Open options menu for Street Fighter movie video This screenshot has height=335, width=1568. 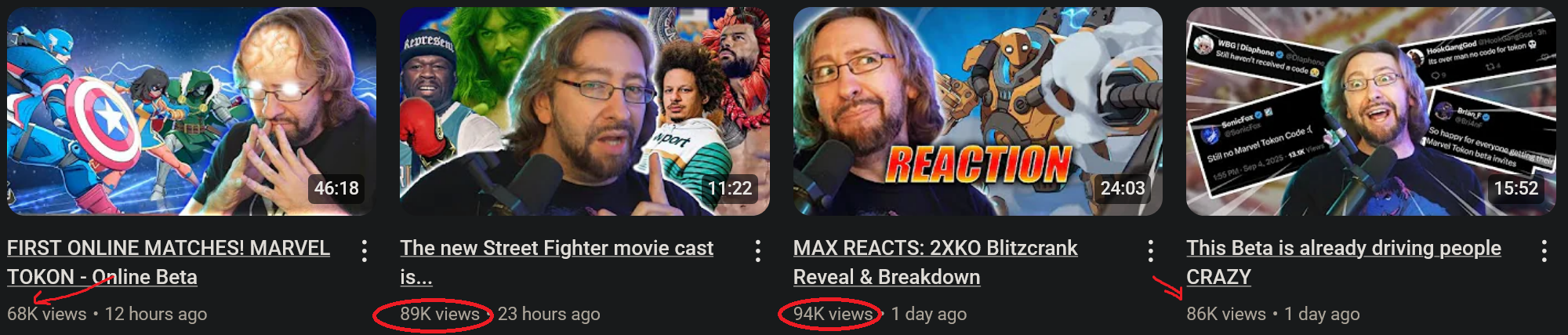[x=757, y=251]
